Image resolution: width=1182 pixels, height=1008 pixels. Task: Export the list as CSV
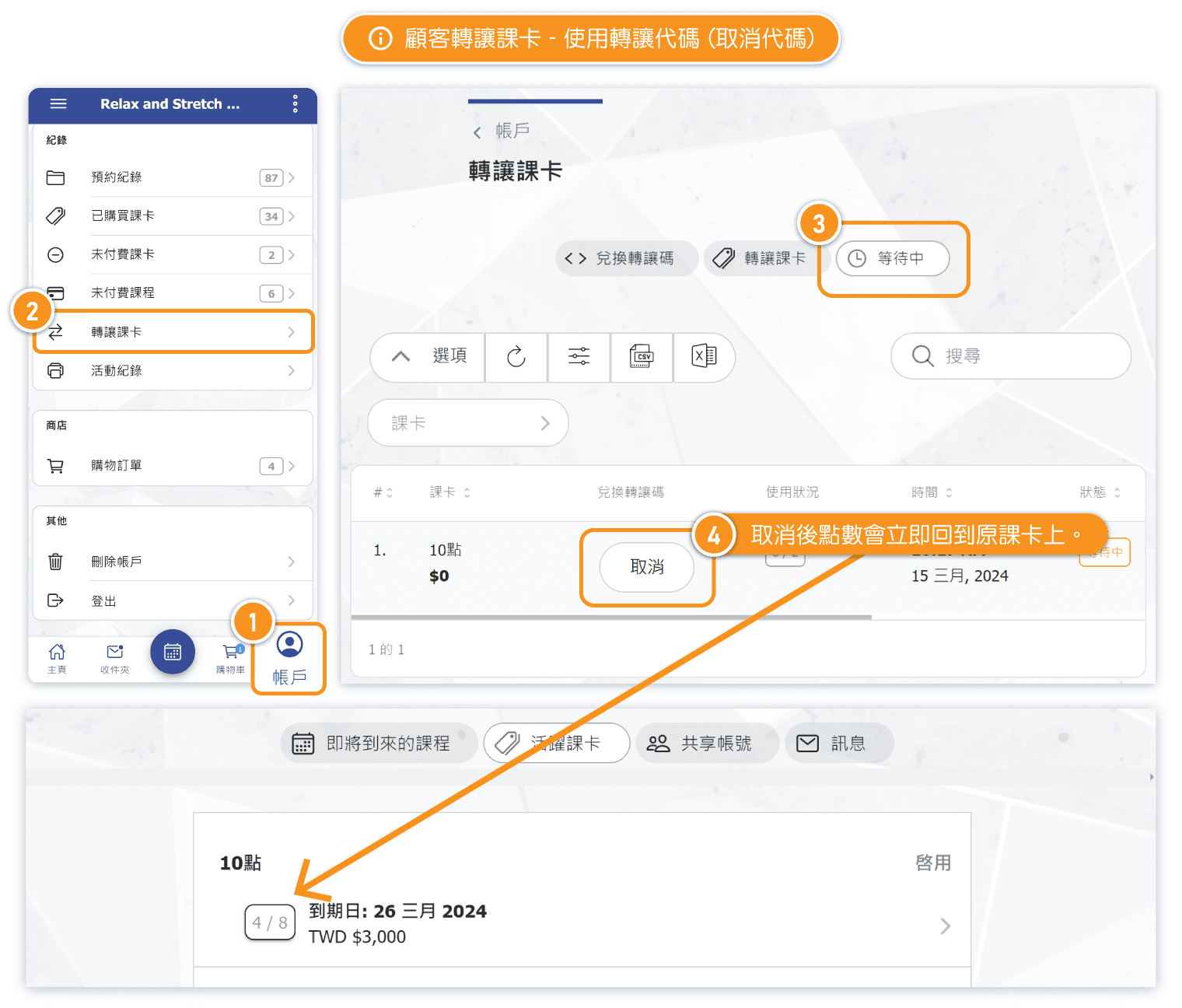click(x=642, y=357)
